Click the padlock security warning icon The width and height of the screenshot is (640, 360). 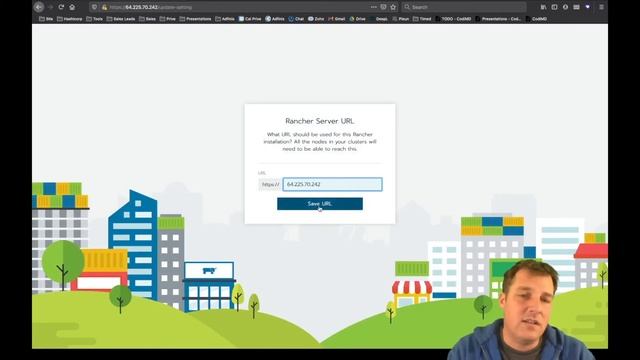104,7
